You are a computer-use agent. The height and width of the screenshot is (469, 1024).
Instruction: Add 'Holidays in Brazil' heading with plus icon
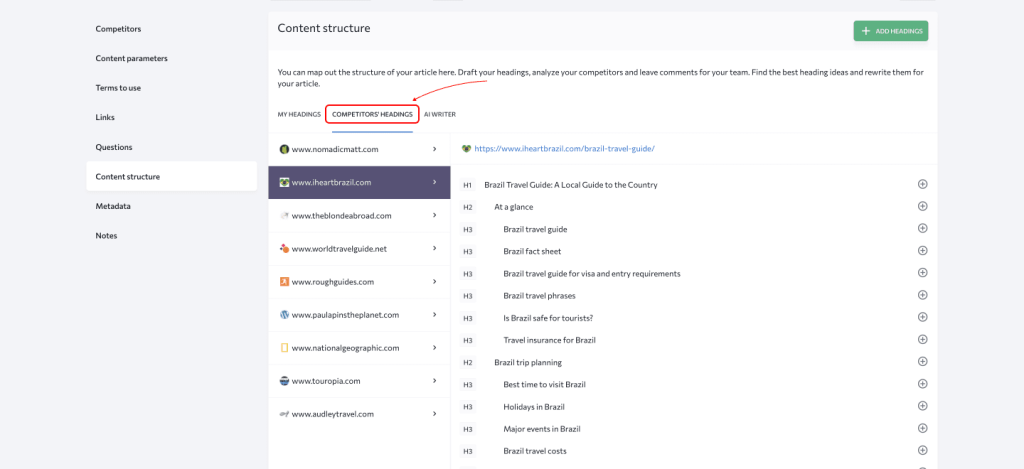pos(922,406)
